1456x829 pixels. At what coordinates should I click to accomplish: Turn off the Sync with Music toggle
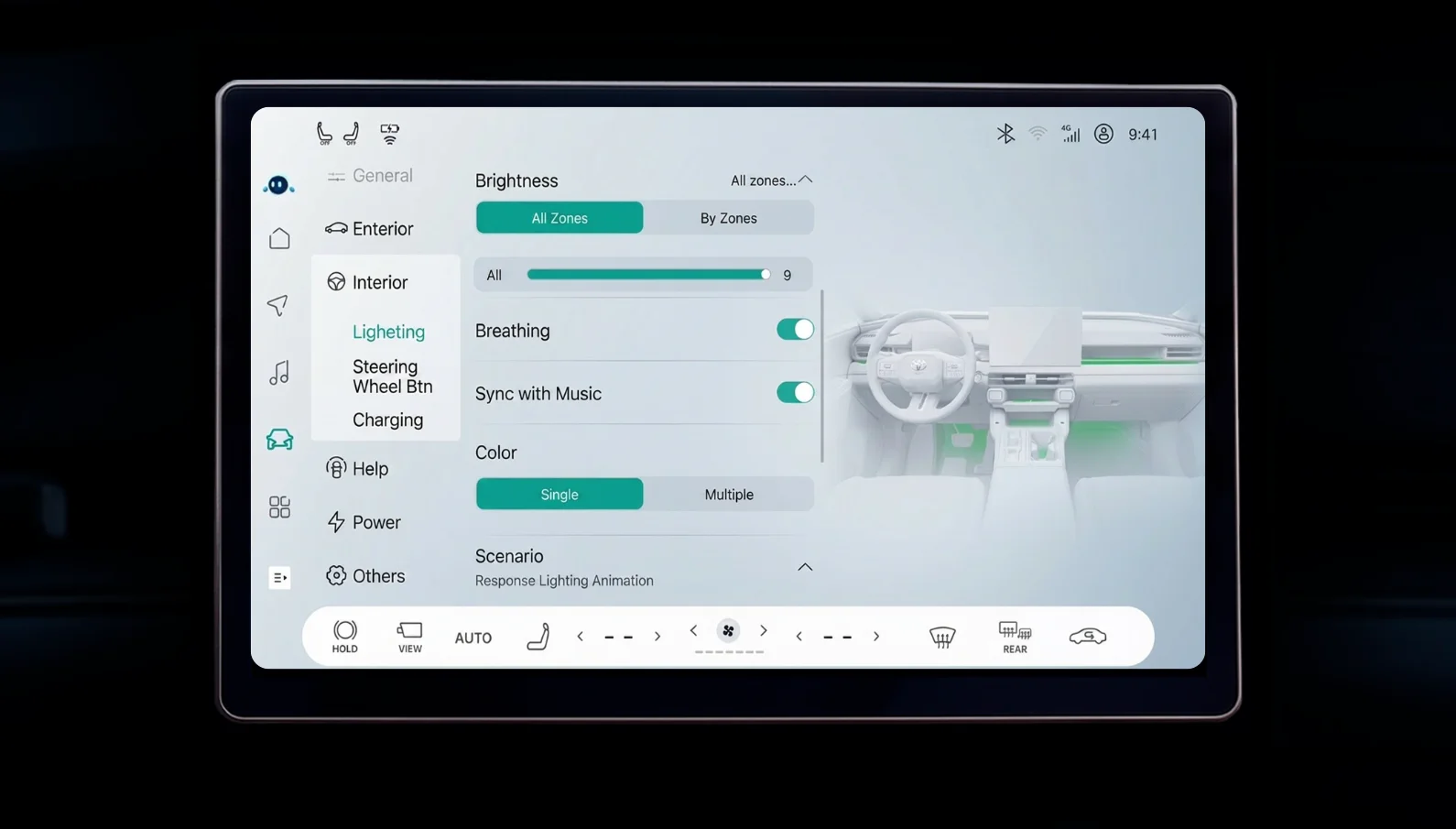[x=795, y=393]
